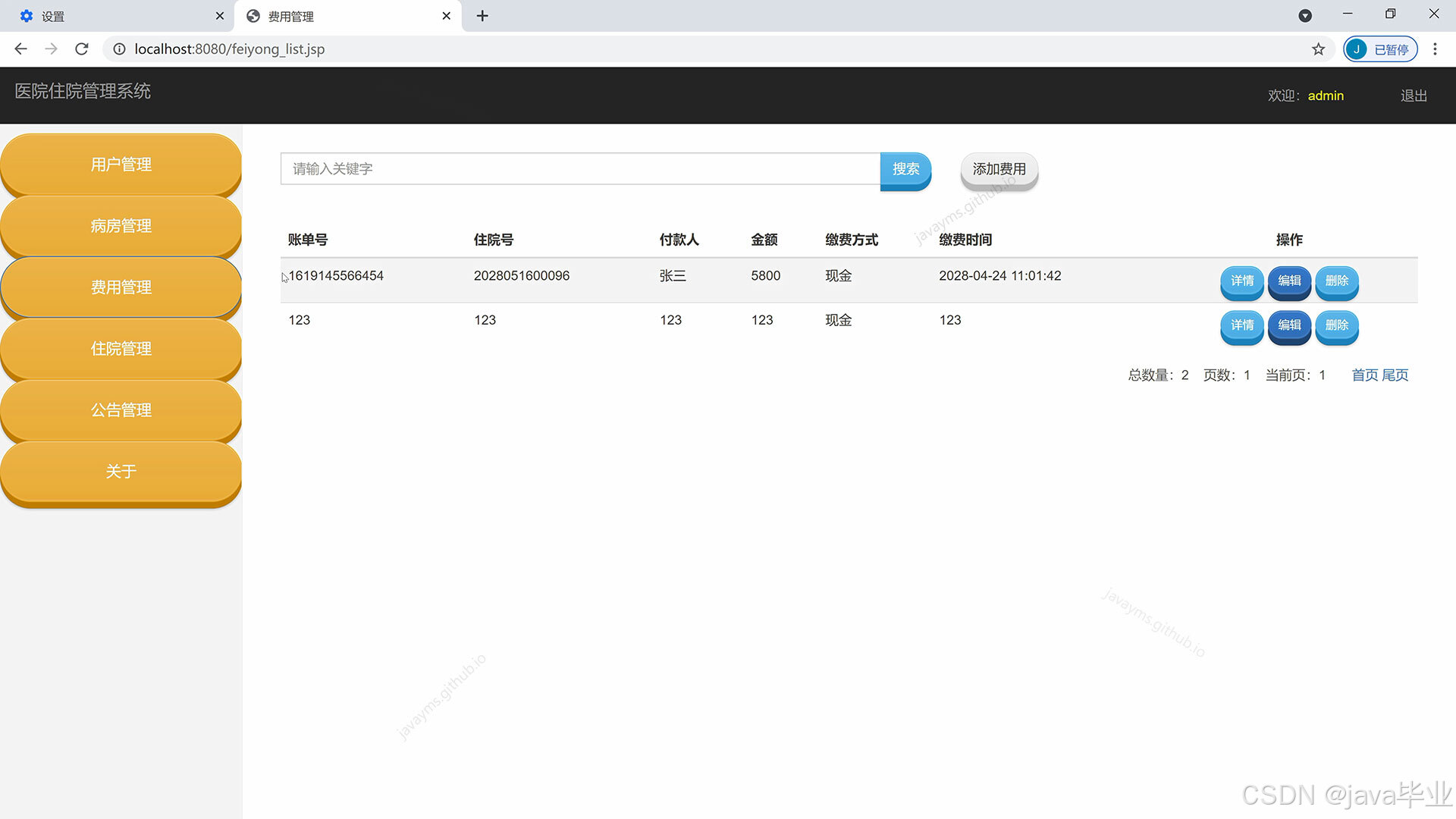
Task: Click amount value 5800
Action: (766, 276)
